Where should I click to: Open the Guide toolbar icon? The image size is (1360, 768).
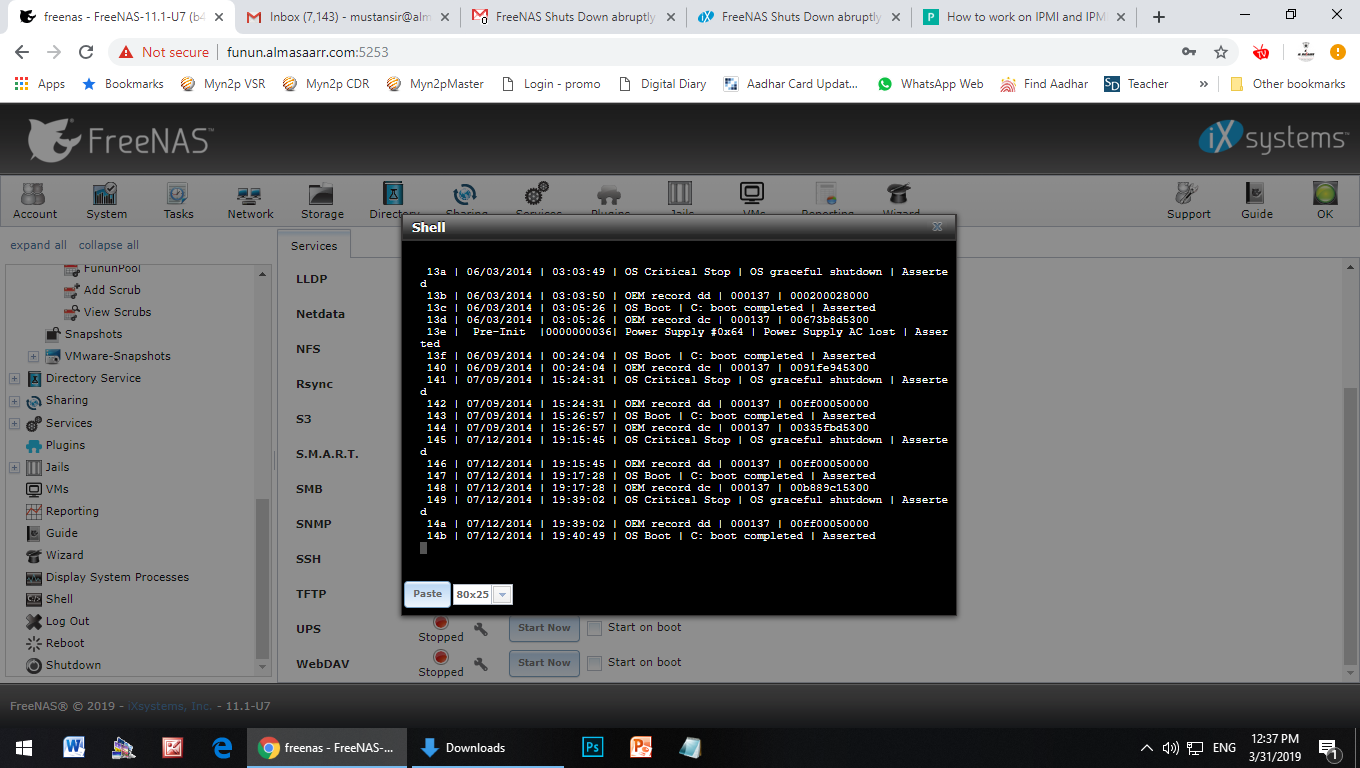pyautogui.click(x=1257, y=200)
